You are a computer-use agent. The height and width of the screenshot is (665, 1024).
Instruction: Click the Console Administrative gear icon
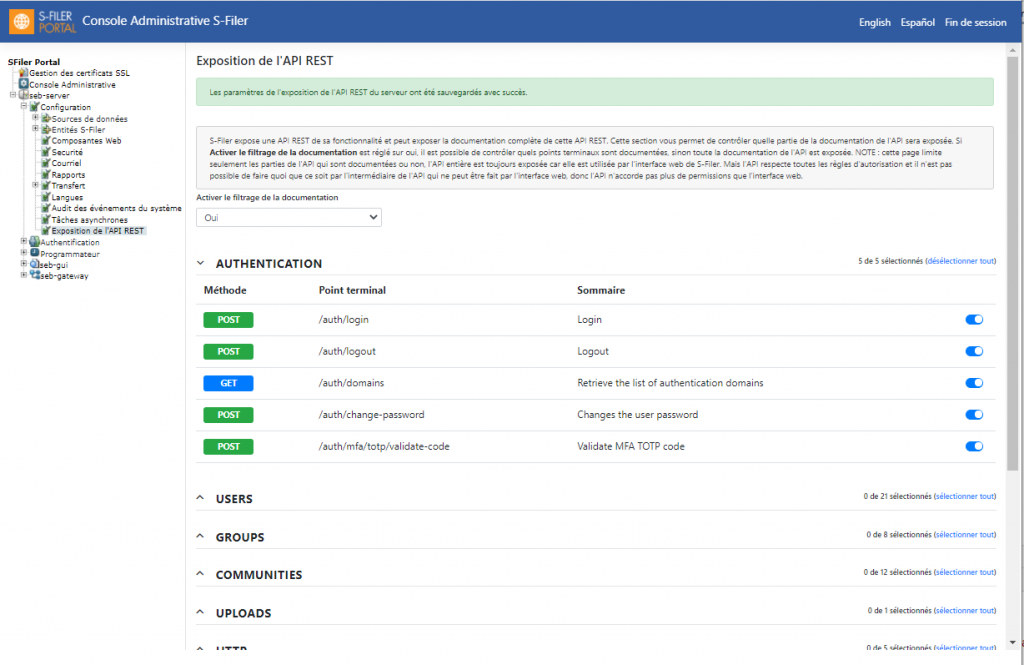click(24, 84)
